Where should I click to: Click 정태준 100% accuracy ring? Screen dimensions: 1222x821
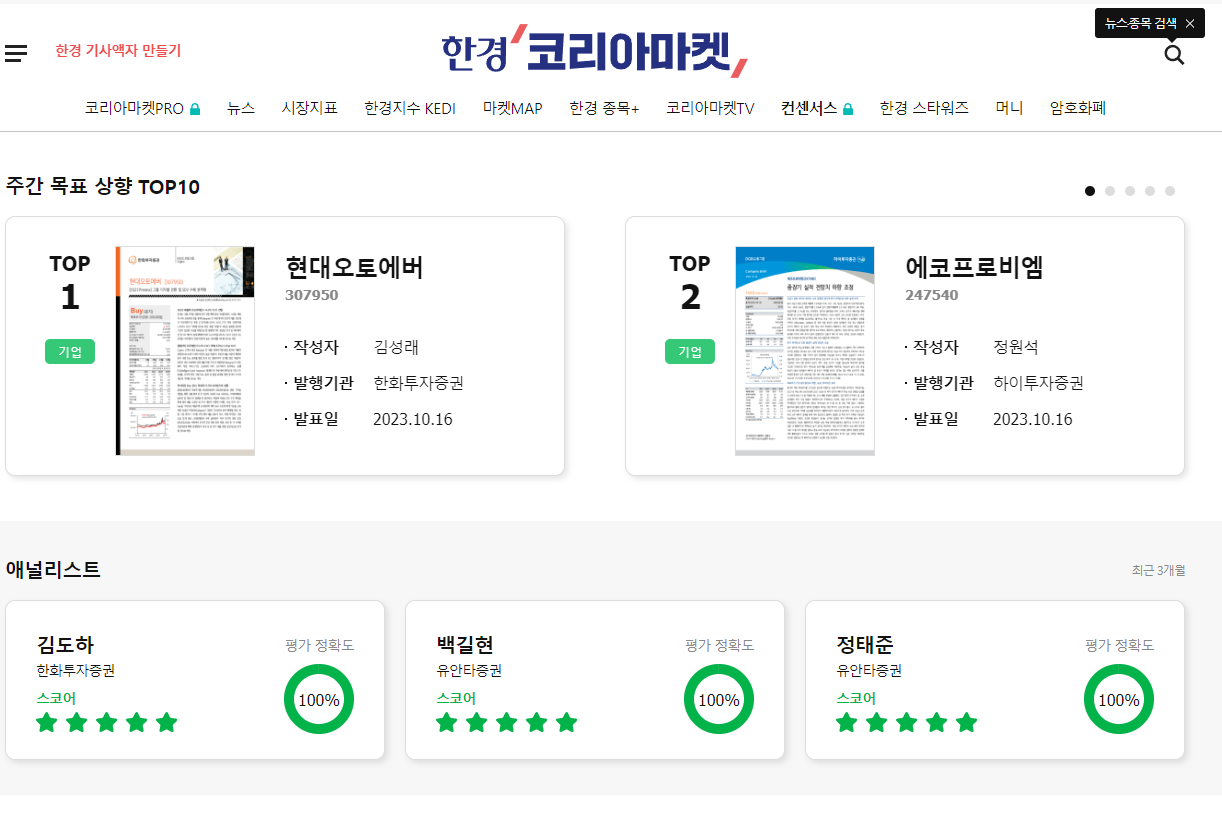(x=1119, y=699)
